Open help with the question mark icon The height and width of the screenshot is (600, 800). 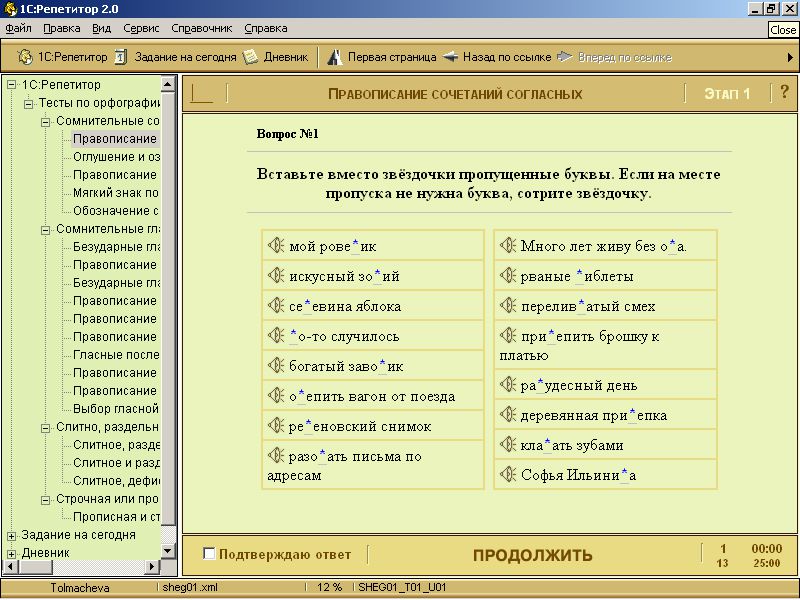pos(784,93)
